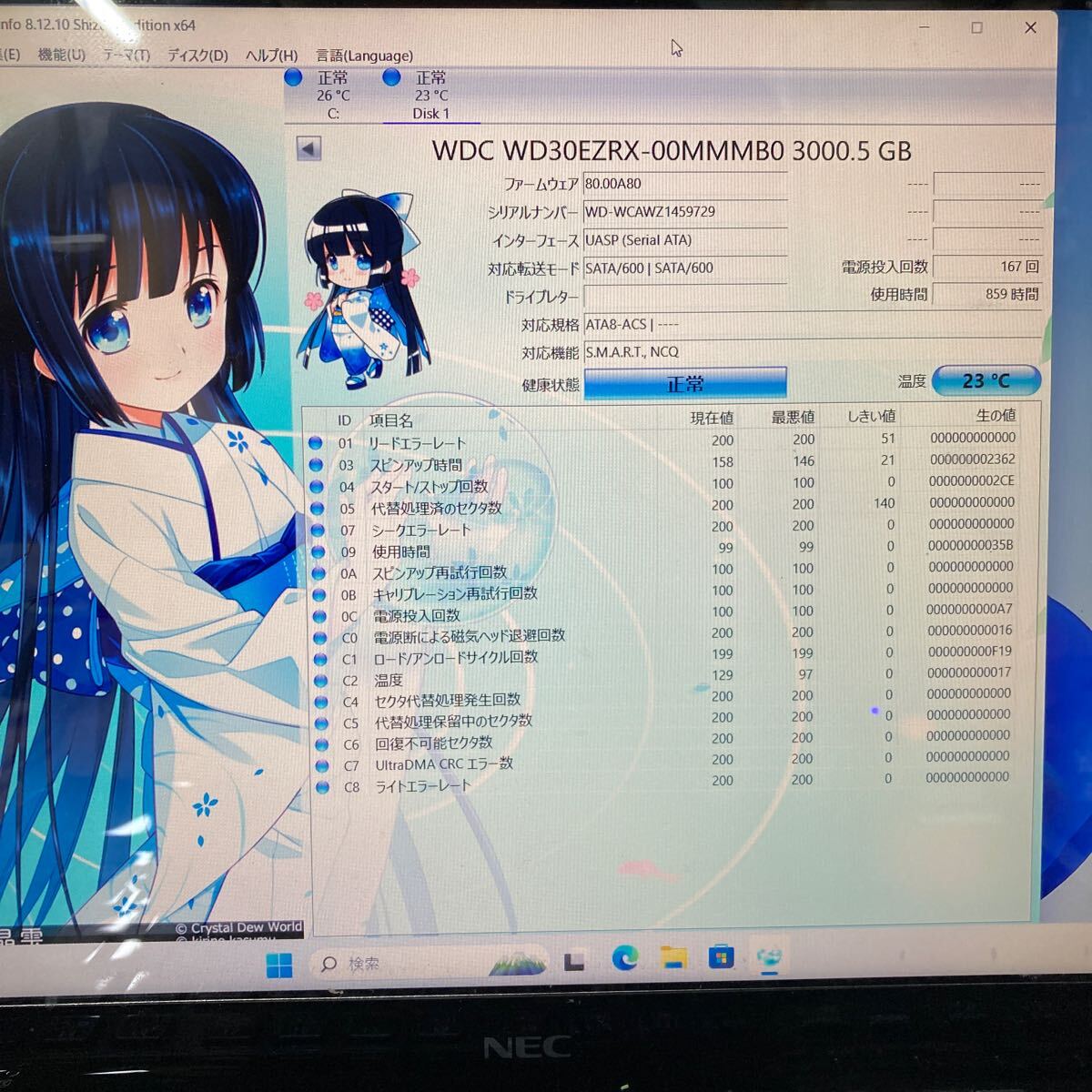Click the ATA8-ACS standard field
Screen dimensions: 1092x1092
812,325
